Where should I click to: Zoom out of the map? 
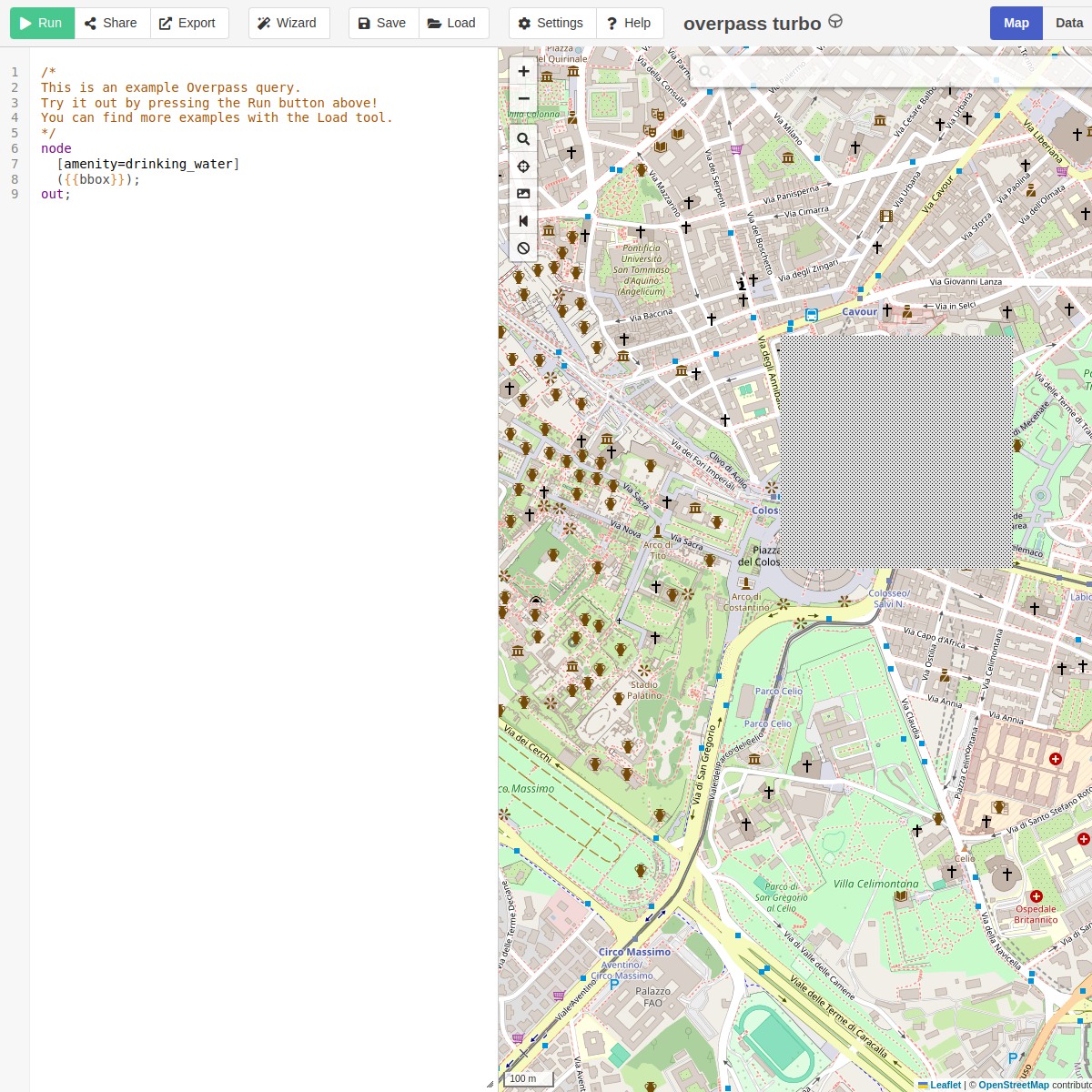[x=523, y=98]
